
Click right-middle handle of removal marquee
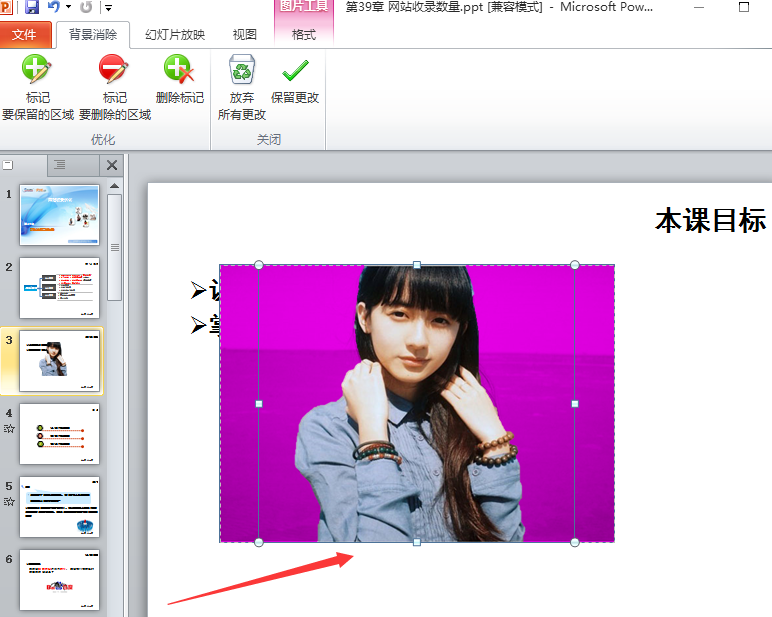click(575, 404)
